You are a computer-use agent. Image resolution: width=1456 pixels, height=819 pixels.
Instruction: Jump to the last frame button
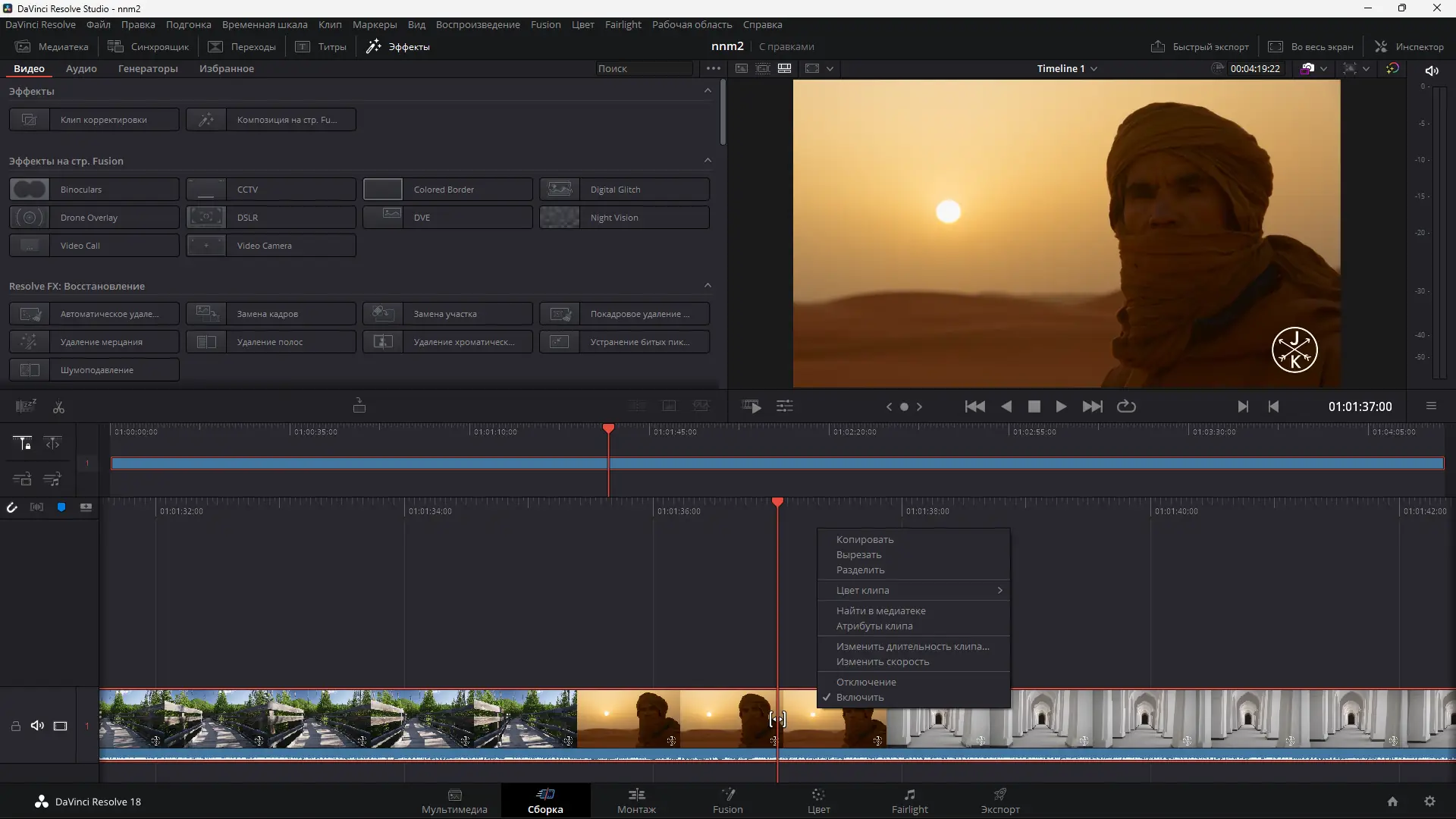1092,406
